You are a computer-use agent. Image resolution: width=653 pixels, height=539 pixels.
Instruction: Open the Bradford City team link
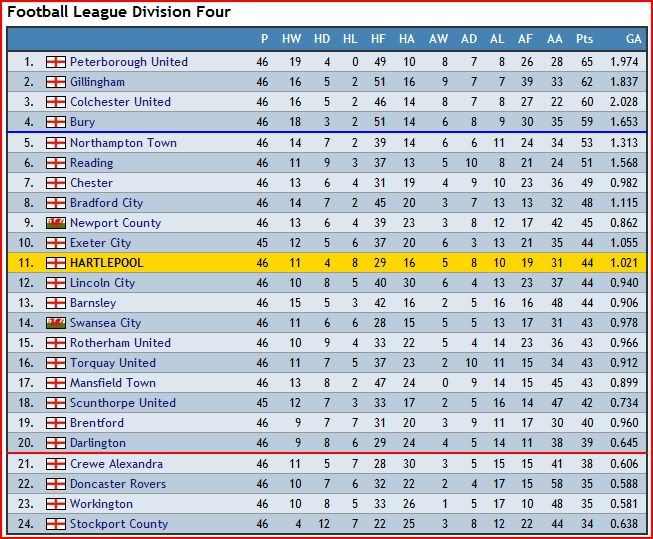click(x=107, y=203)
